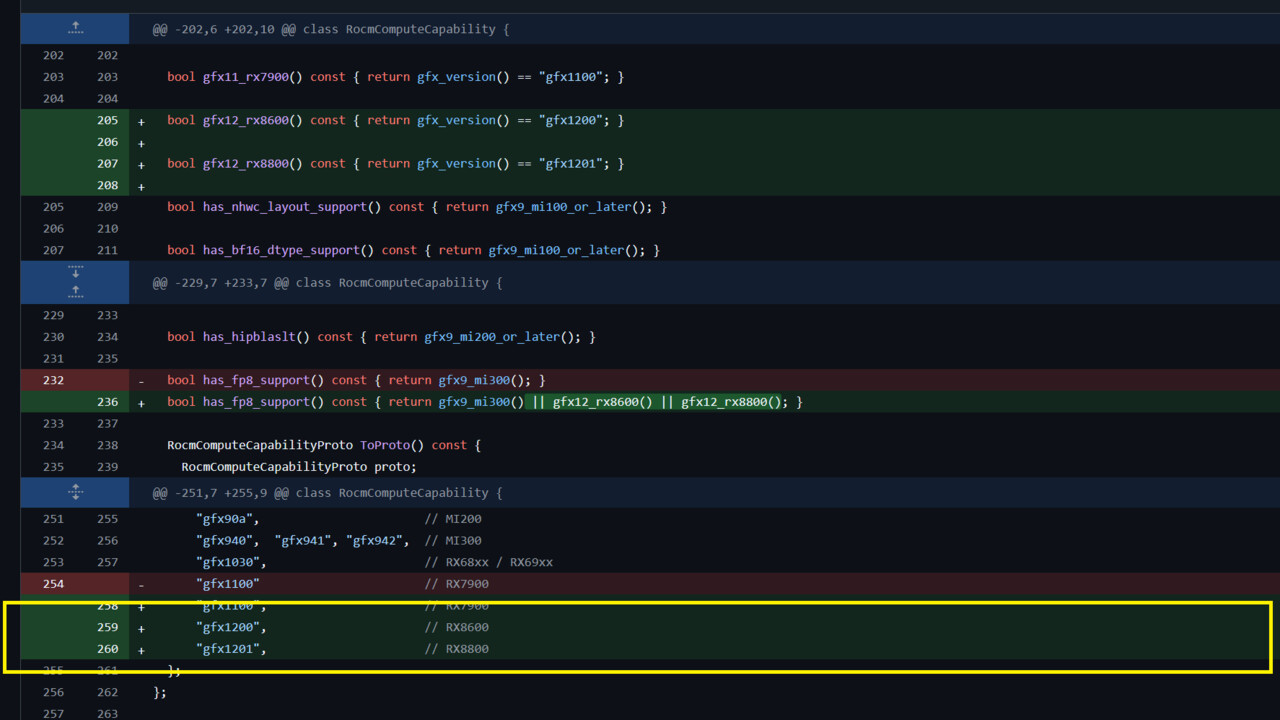Click has_hipblaslt() function name
This screenshot has width=1280, height=720.
click(256, 337)
